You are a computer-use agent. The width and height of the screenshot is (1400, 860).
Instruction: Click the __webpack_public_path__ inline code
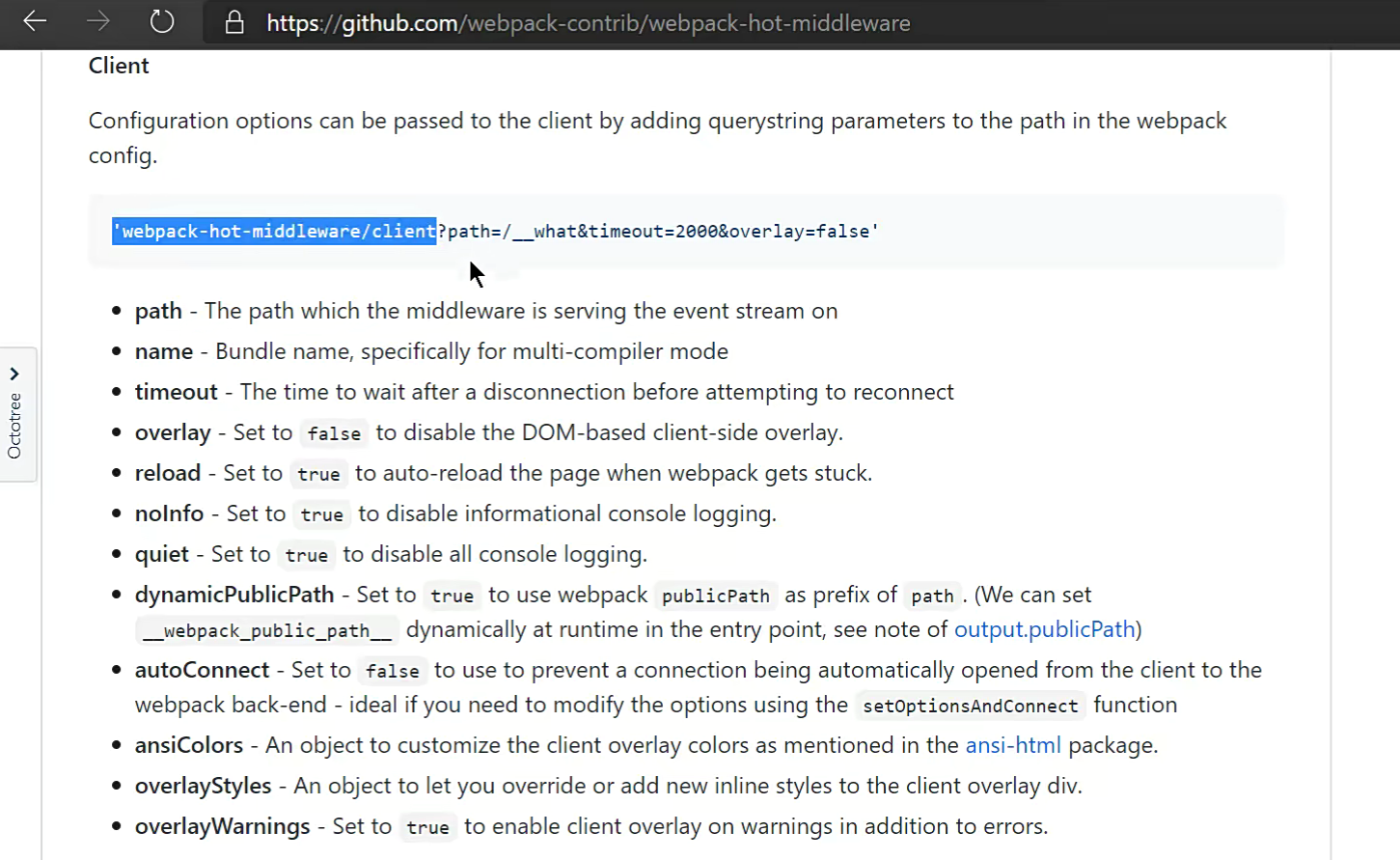click(x=266, y=631)
